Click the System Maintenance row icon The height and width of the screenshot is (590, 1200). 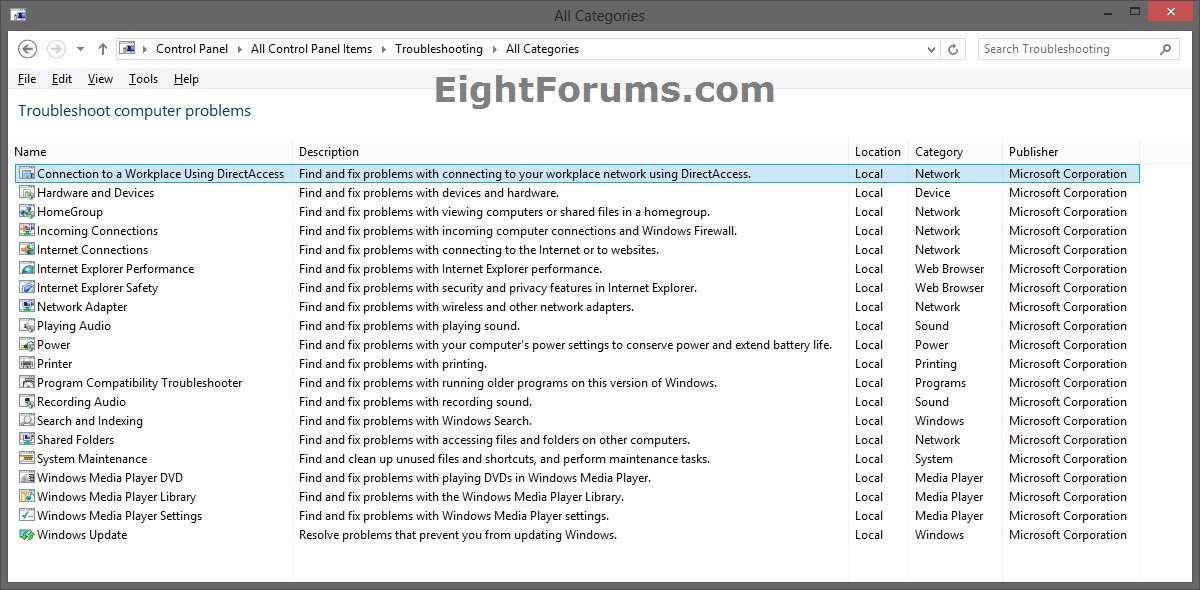tap(27, 459)
